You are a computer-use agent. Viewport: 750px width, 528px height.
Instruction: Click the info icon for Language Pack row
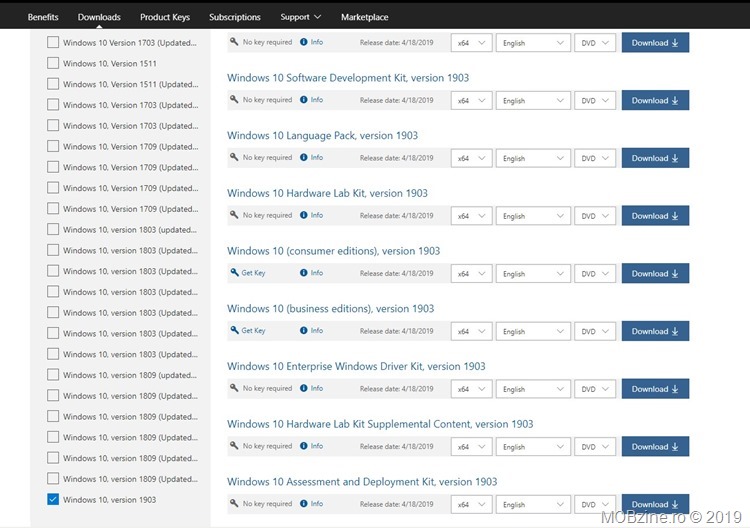coord(304,157)
